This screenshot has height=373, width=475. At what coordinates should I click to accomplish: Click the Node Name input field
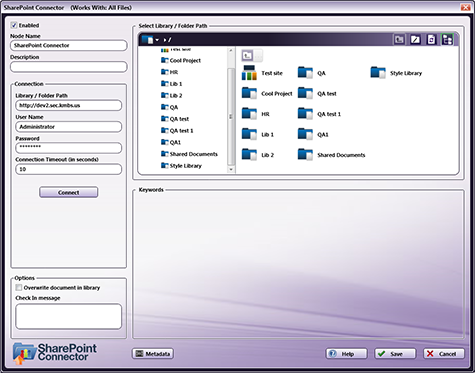coord(69,45)
